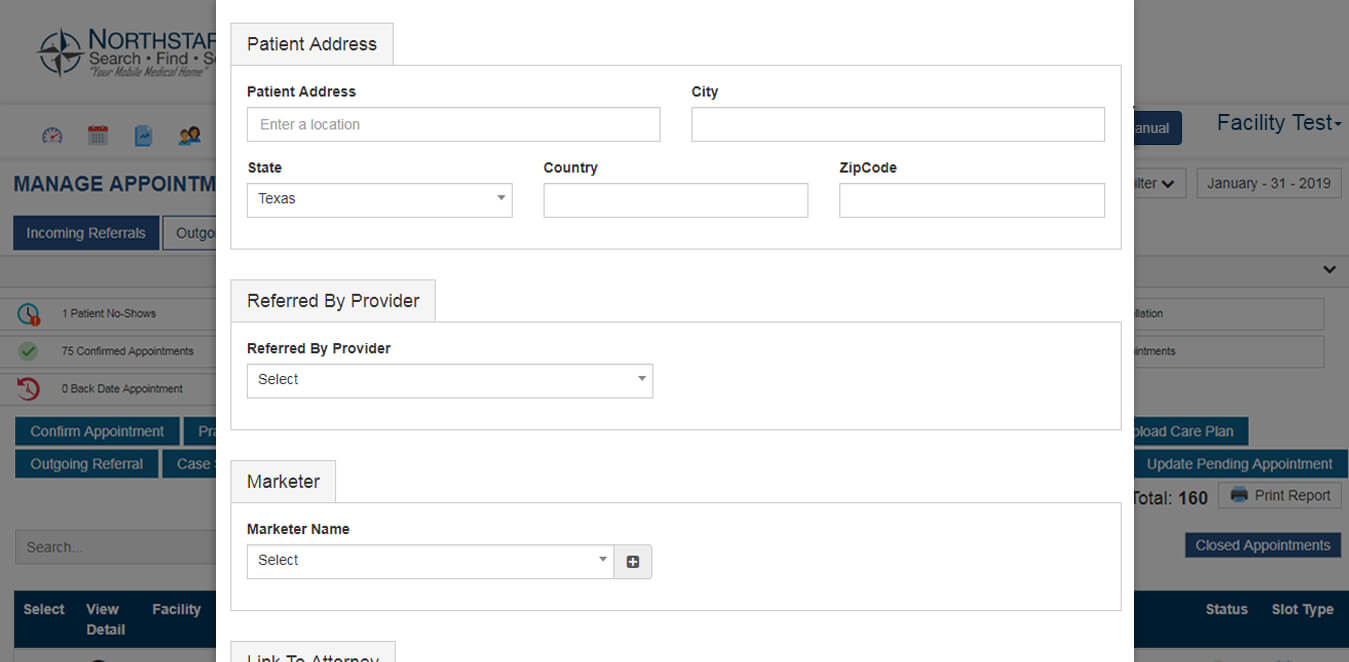Open the Marketer Name dropdown
This screenshot has width=1349, height=662.
pos(430,561)
